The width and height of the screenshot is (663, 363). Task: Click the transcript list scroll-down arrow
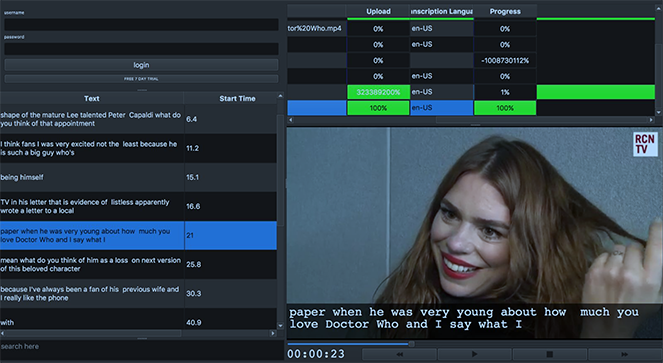tap(280, 326)
